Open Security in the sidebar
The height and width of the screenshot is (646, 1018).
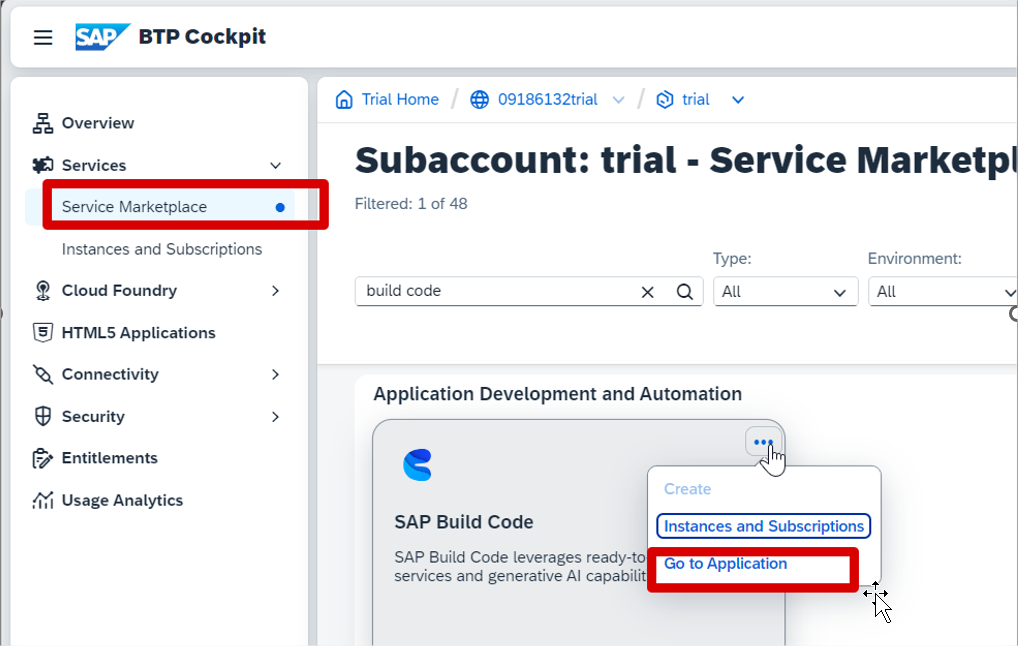pos(93,416)
